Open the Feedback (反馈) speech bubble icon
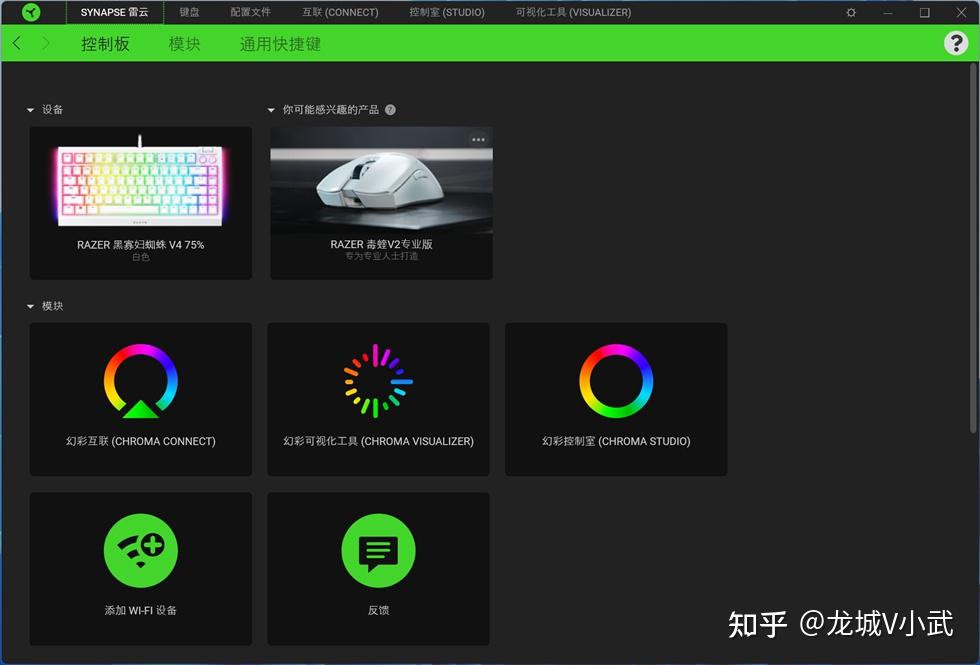Image resolution: width=980 pixels, height=665 pixels. click(x=378, y=548)
